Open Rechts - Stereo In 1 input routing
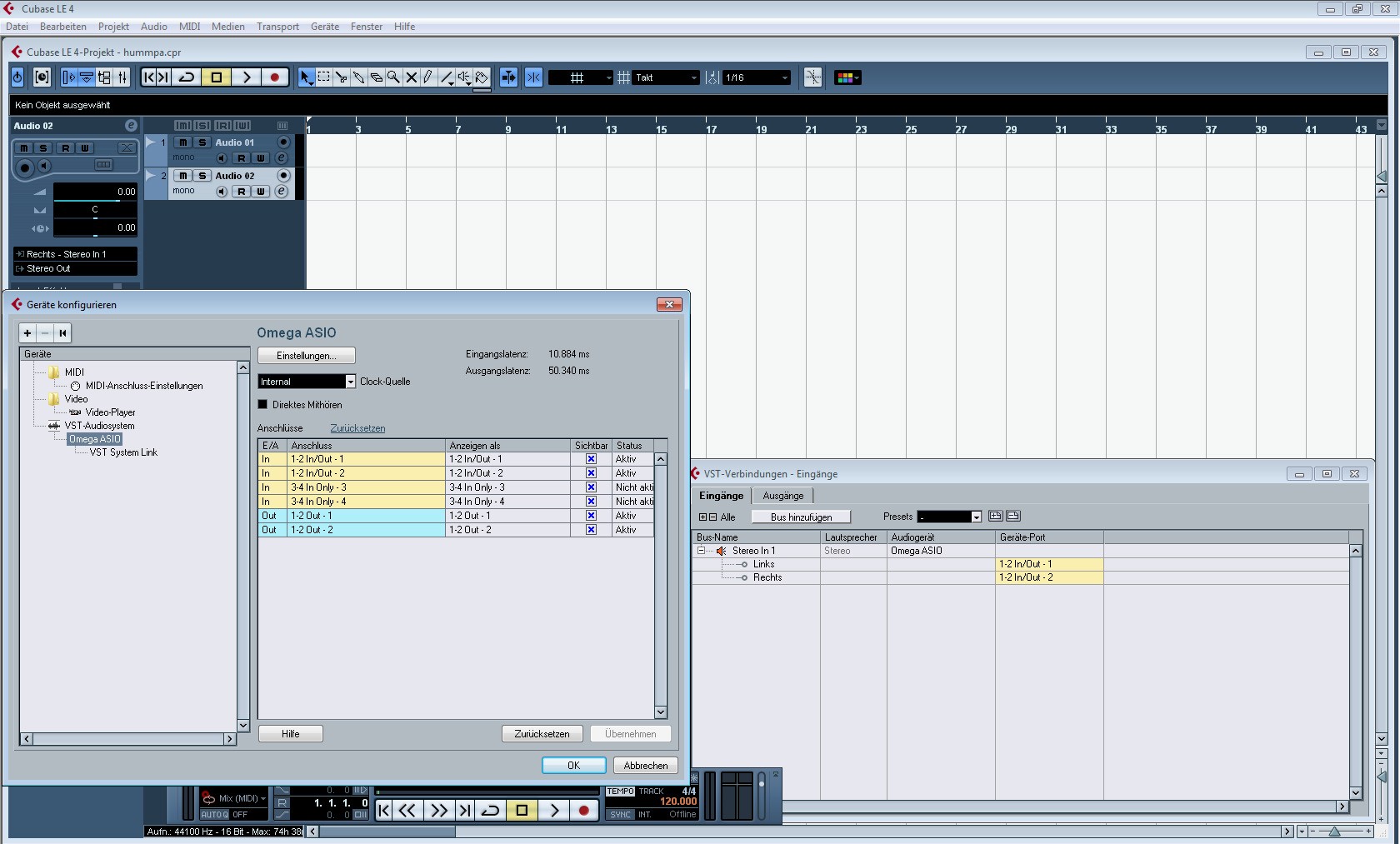Viewport: 1400px width, 844px height. tap(75, 254)
